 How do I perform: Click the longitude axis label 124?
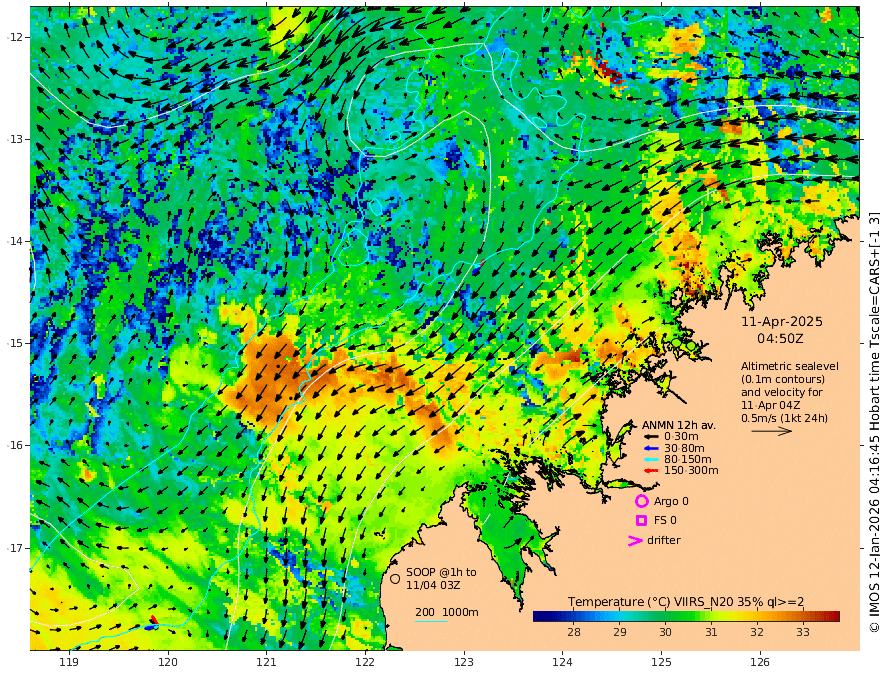[563, 663]
